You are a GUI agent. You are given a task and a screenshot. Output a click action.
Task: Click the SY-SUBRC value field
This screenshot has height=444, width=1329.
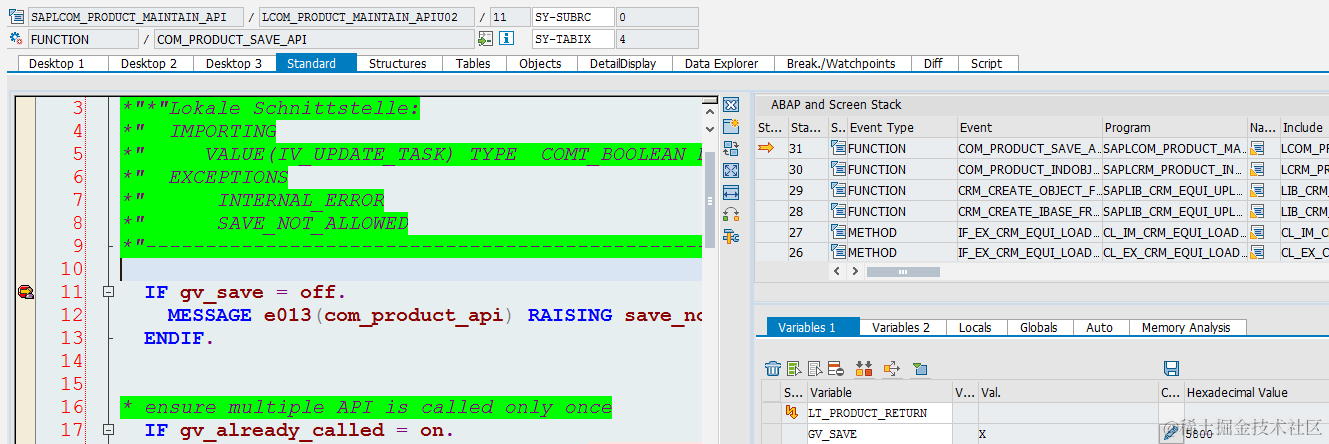pyautogui.click(x=656, y=17)
